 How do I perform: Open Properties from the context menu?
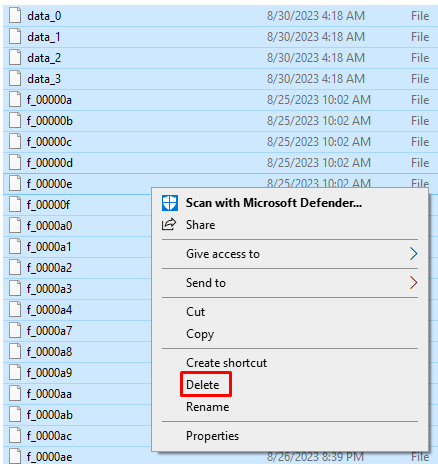(212, 436)
